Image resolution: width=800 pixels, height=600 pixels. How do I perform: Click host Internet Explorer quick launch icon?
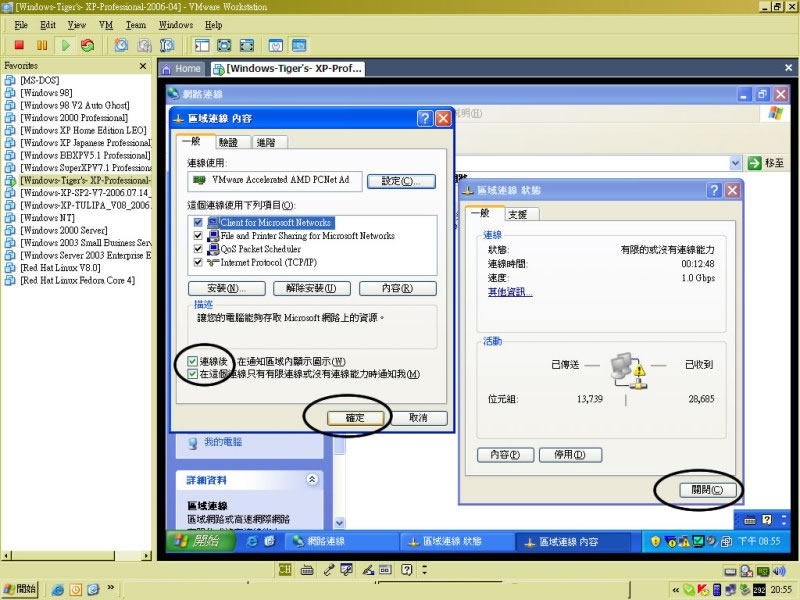[x=58, y=590]
